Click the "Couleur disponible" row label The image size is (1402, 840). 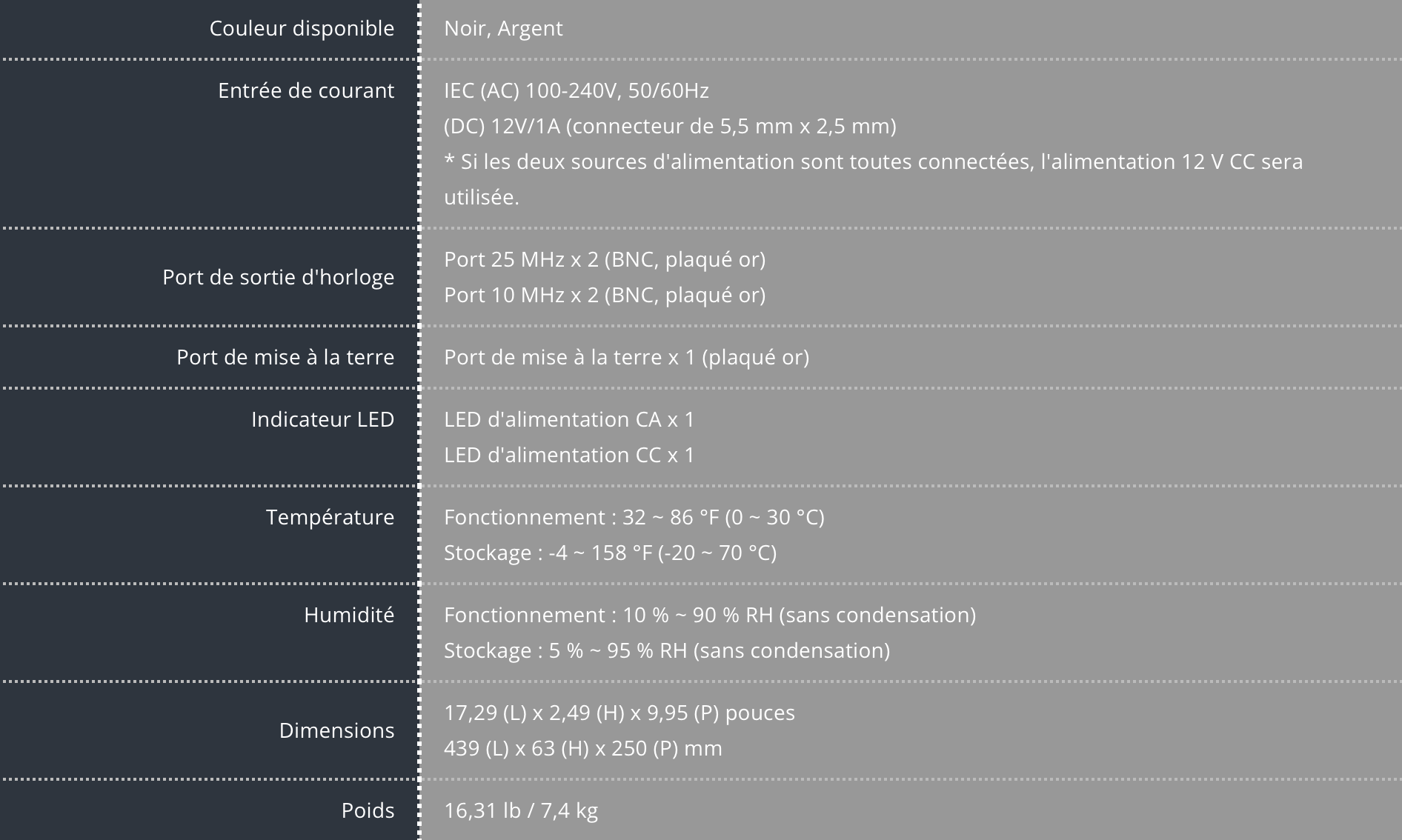(302, 28)
